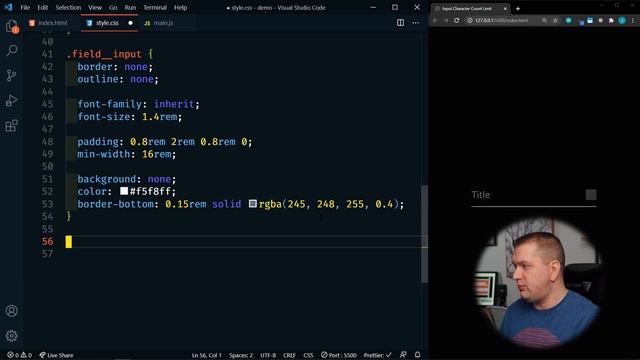The height and width of the screenshot is (360, 640).
Task: Click the browser address bar URL
Action: pyautogui.click(x=502, y=20)
